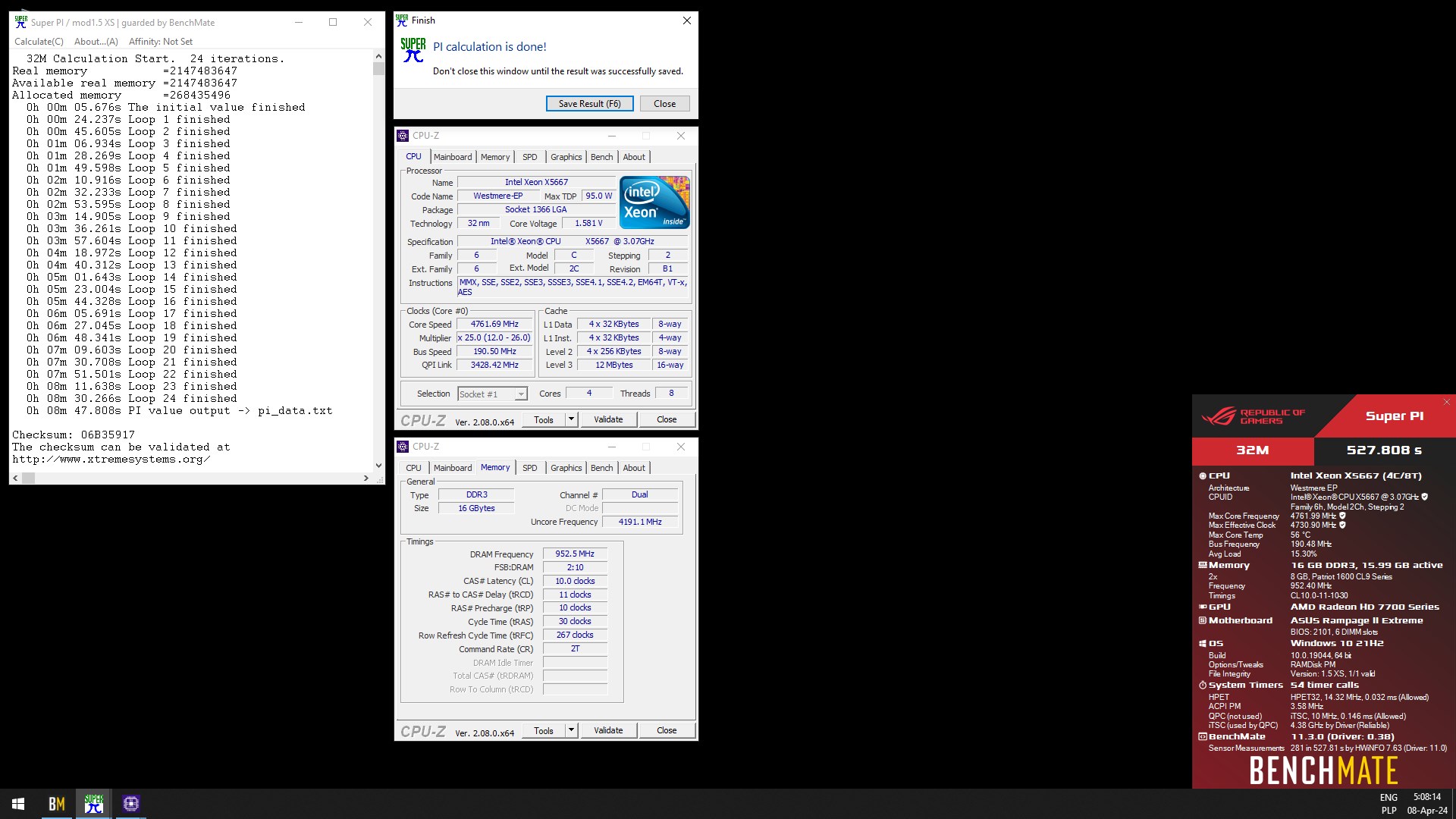Click the 527.808 s result in BenchMate
This screenshot has height=819, width=1456.
[1384, 450]
